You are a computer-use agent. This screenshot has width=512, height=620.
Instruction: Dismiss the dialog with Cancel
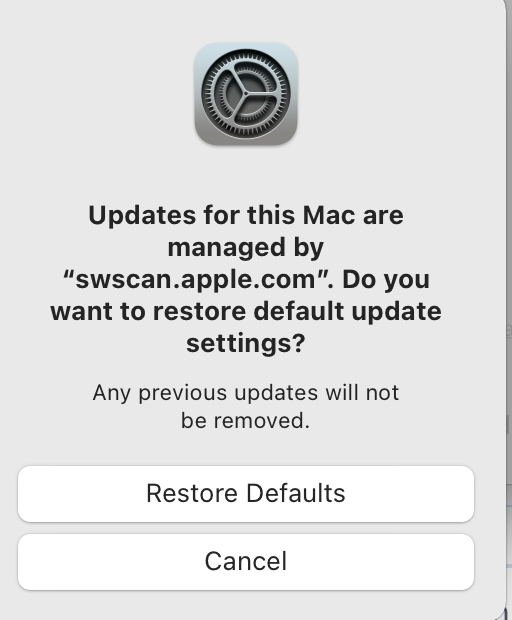246,561
